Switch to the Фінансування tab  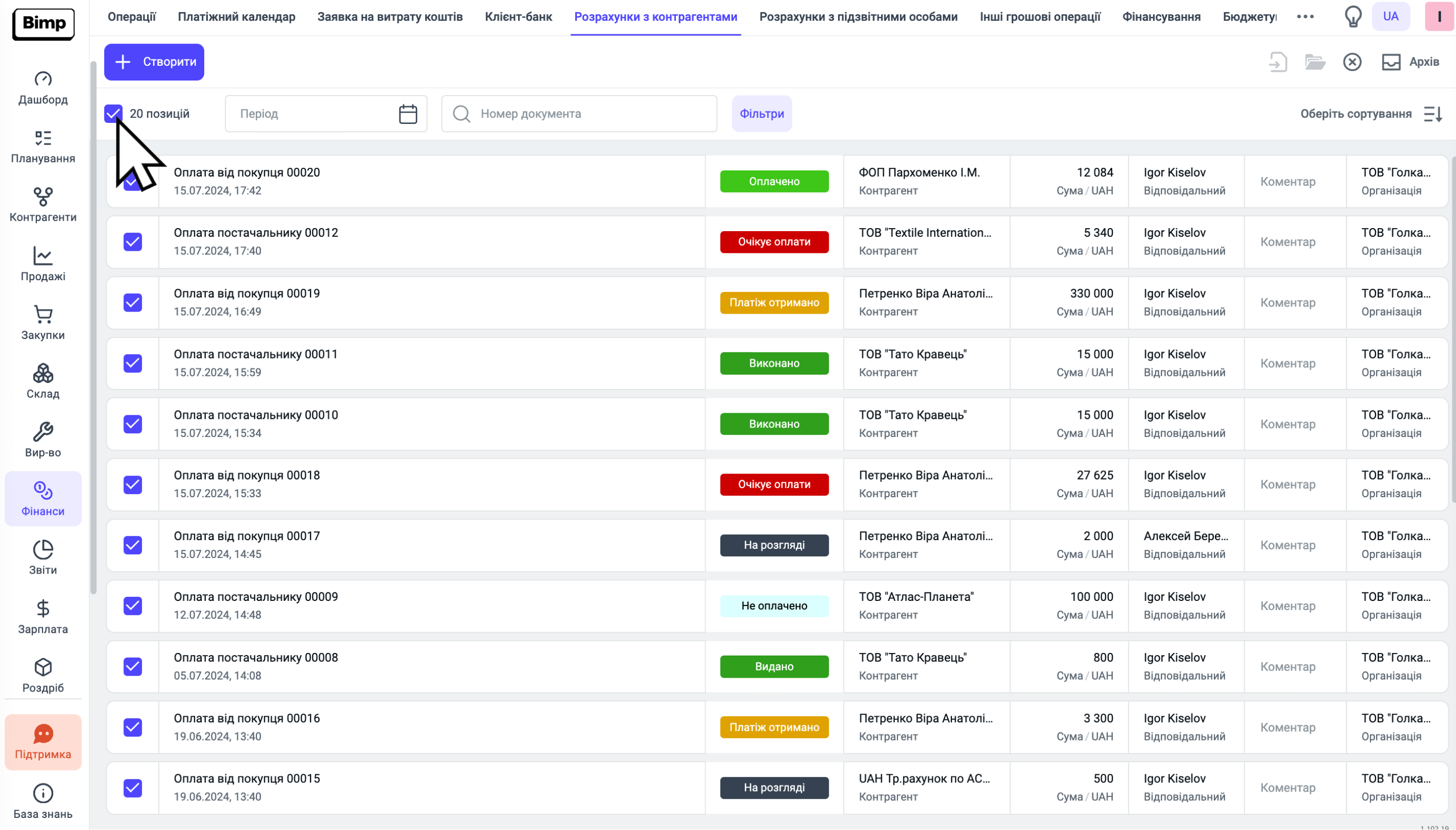pyautogui.click(x=1161, y=17)
